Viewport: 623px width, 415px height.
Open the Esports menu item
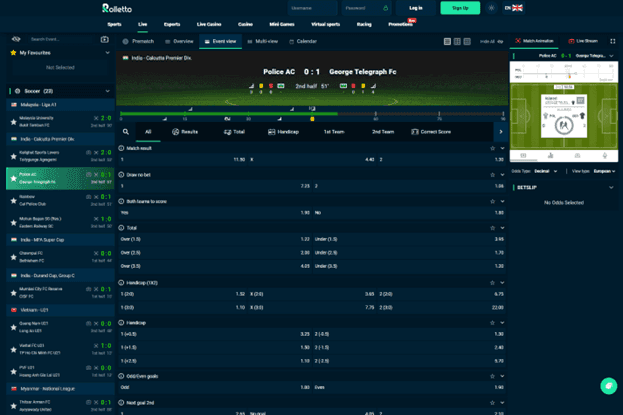click(172, 24)
